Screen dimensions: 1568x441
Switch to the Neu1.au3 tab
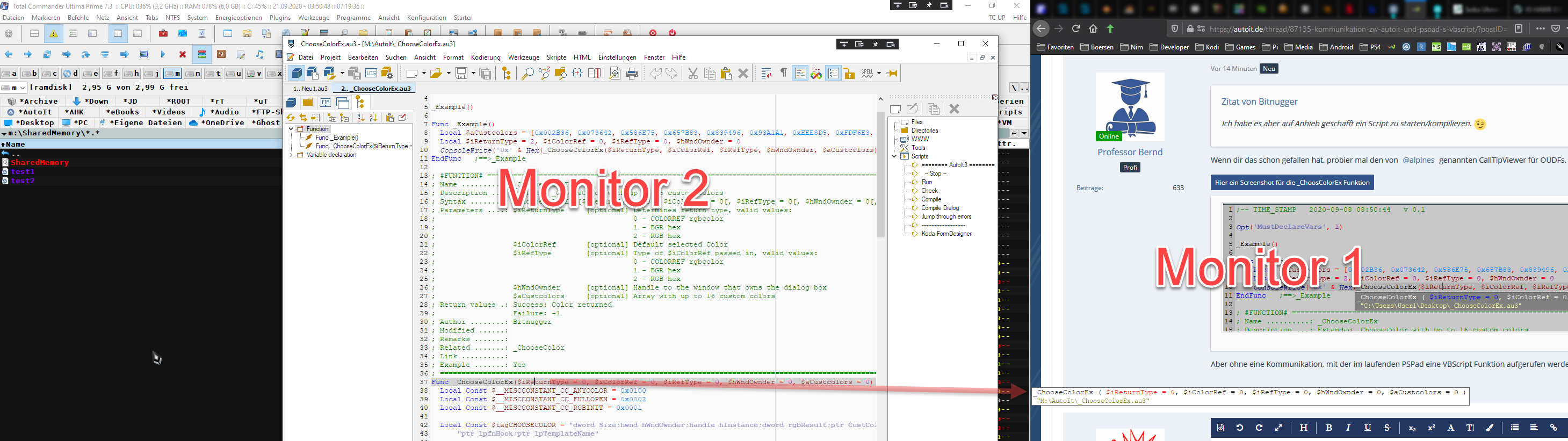point(310,89)
